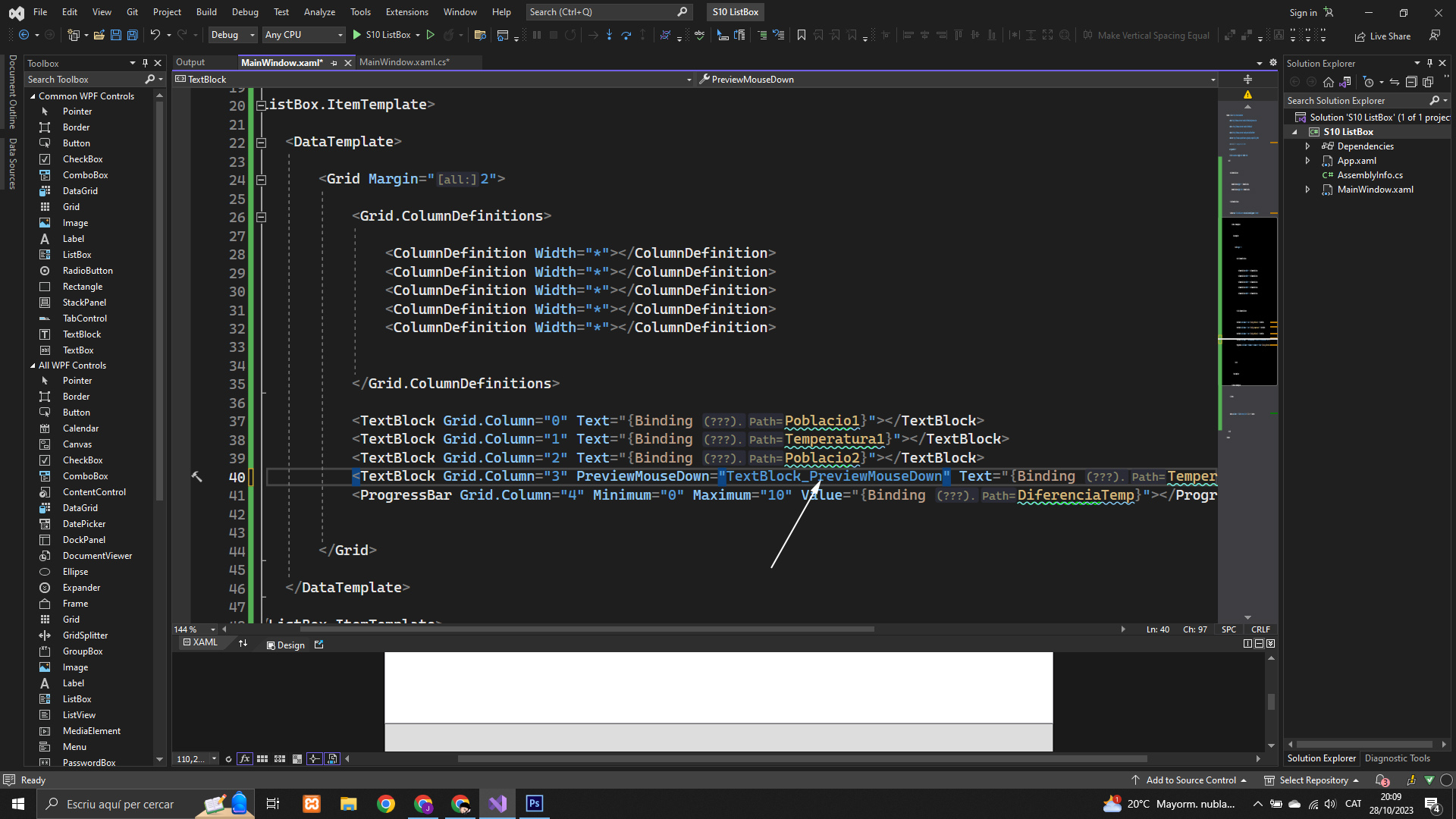Viewport: 1456px width, 819px height.
Task: Start debugging S10 ListBox project
Action: (x=382, y=35)
